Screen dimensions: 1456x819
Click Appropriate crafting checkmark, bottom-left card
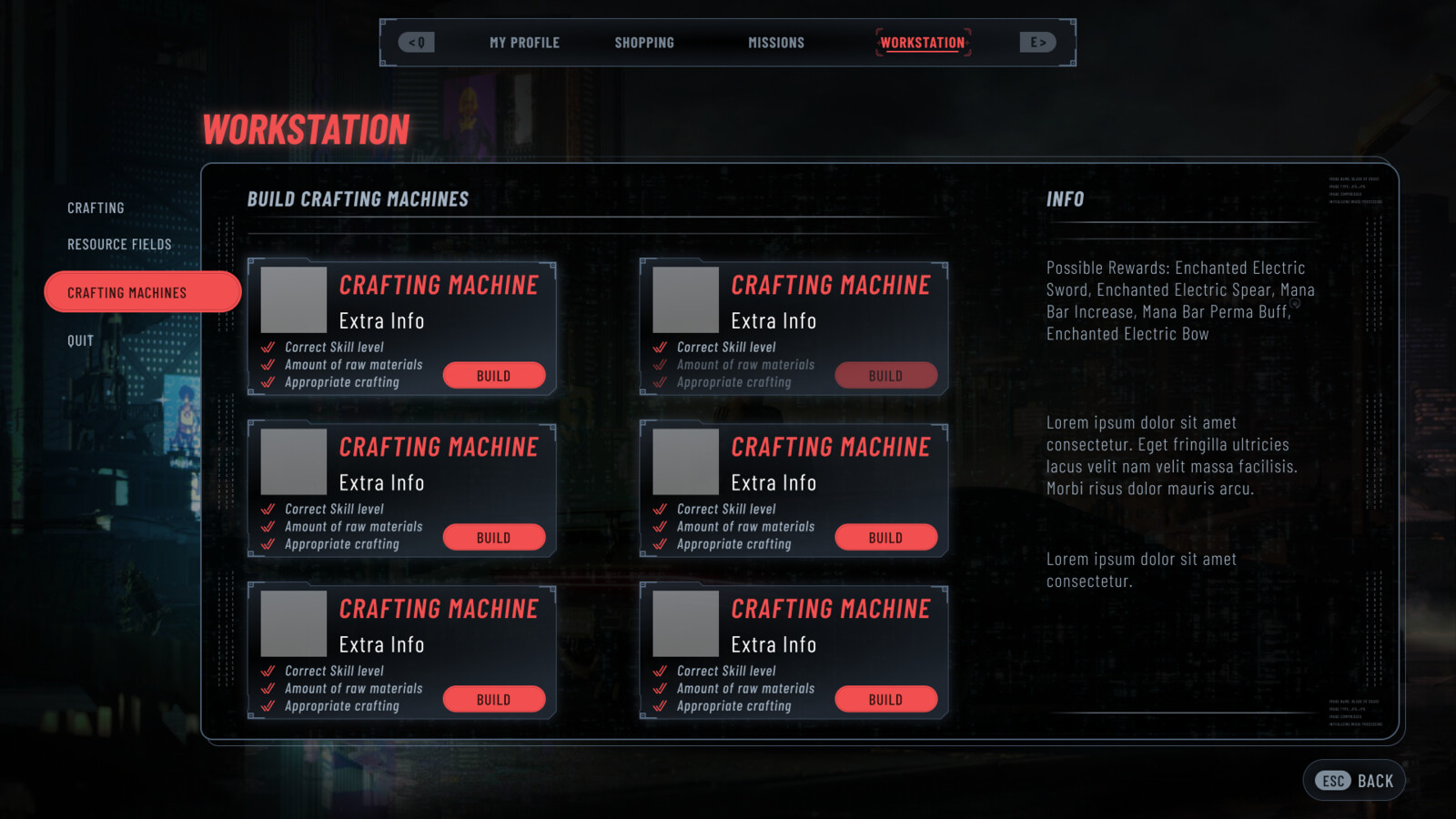pyautogui.click(x=268, y=705)
